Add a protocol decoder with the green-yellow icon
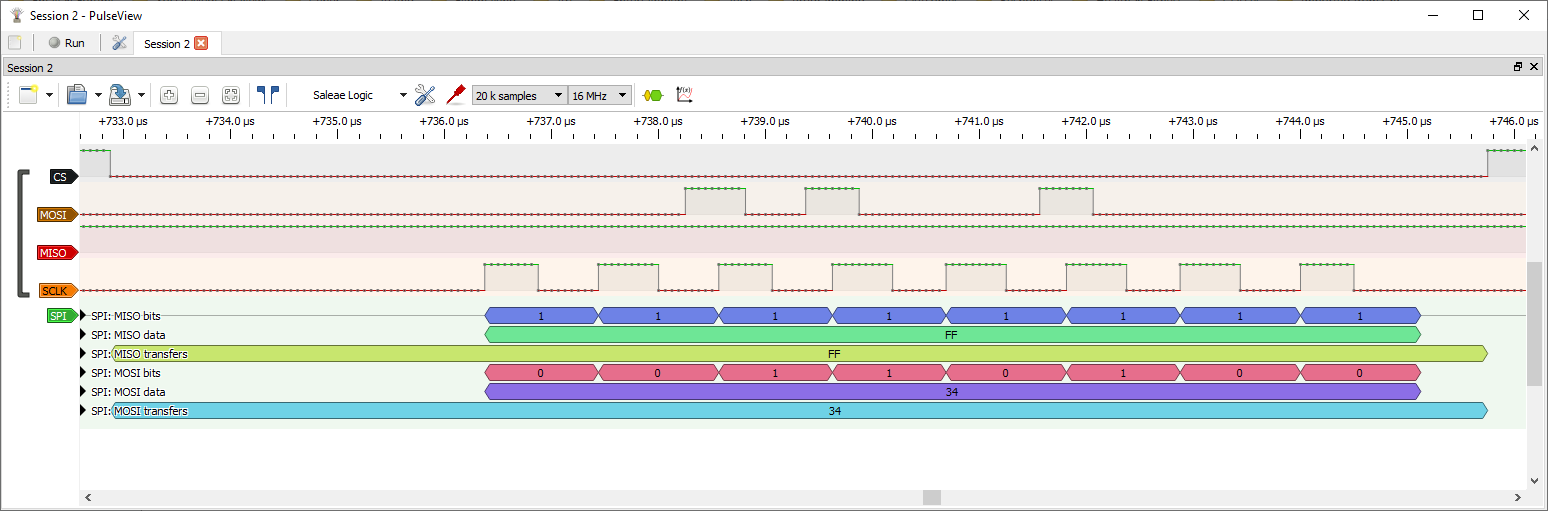The height and width of the screenshot is (511, 1548). (653, 95)
